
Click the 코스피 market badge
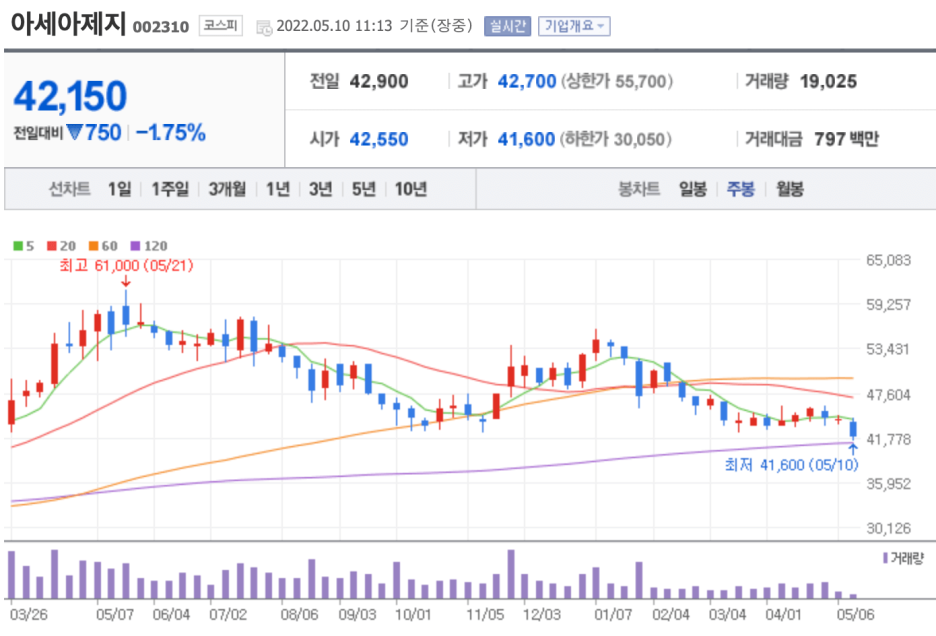coord(220,26)
